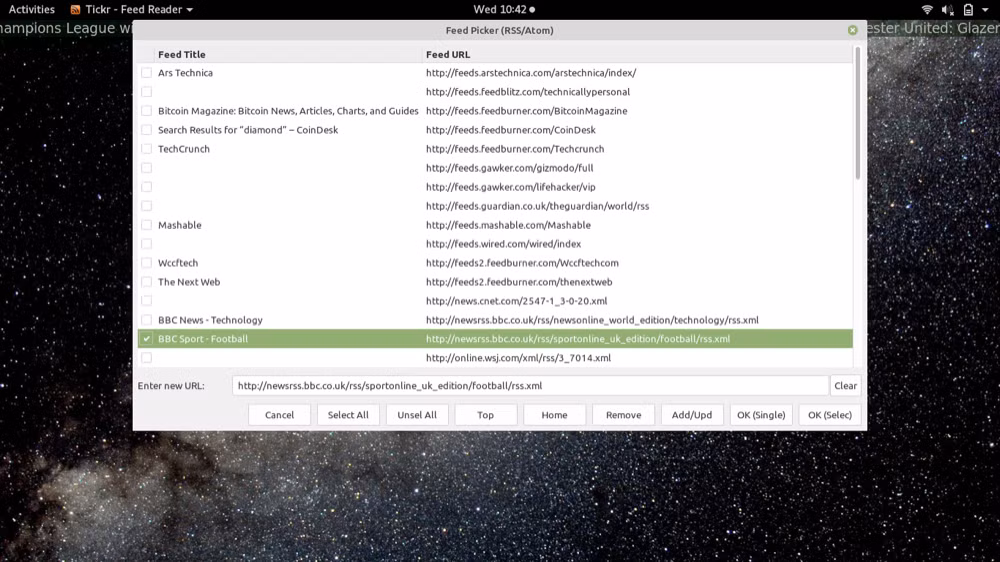Click Remove to delete selected feed

coord(623,415)
